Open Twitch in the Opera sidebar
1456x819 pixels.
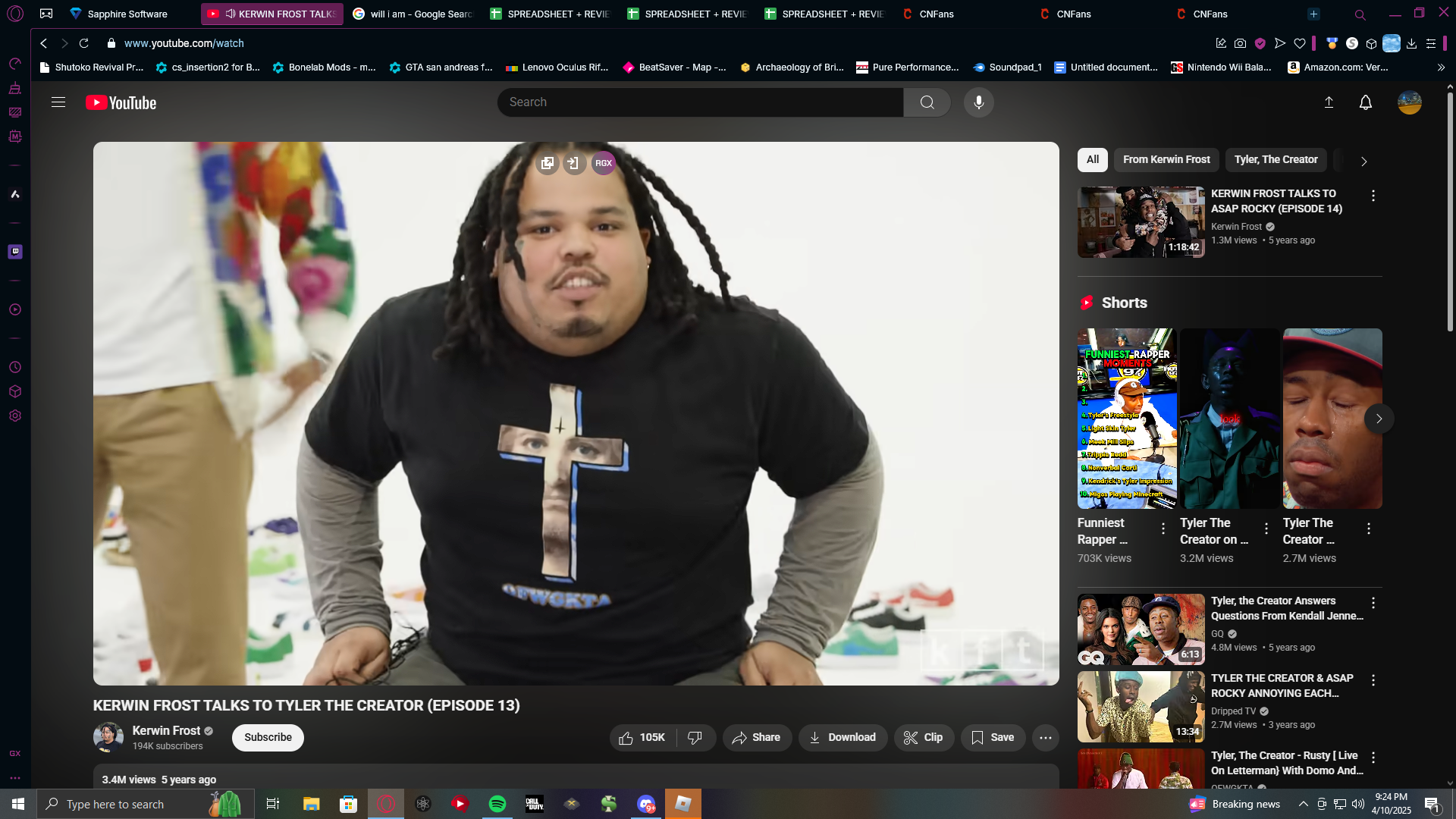[x=15, y=252]
